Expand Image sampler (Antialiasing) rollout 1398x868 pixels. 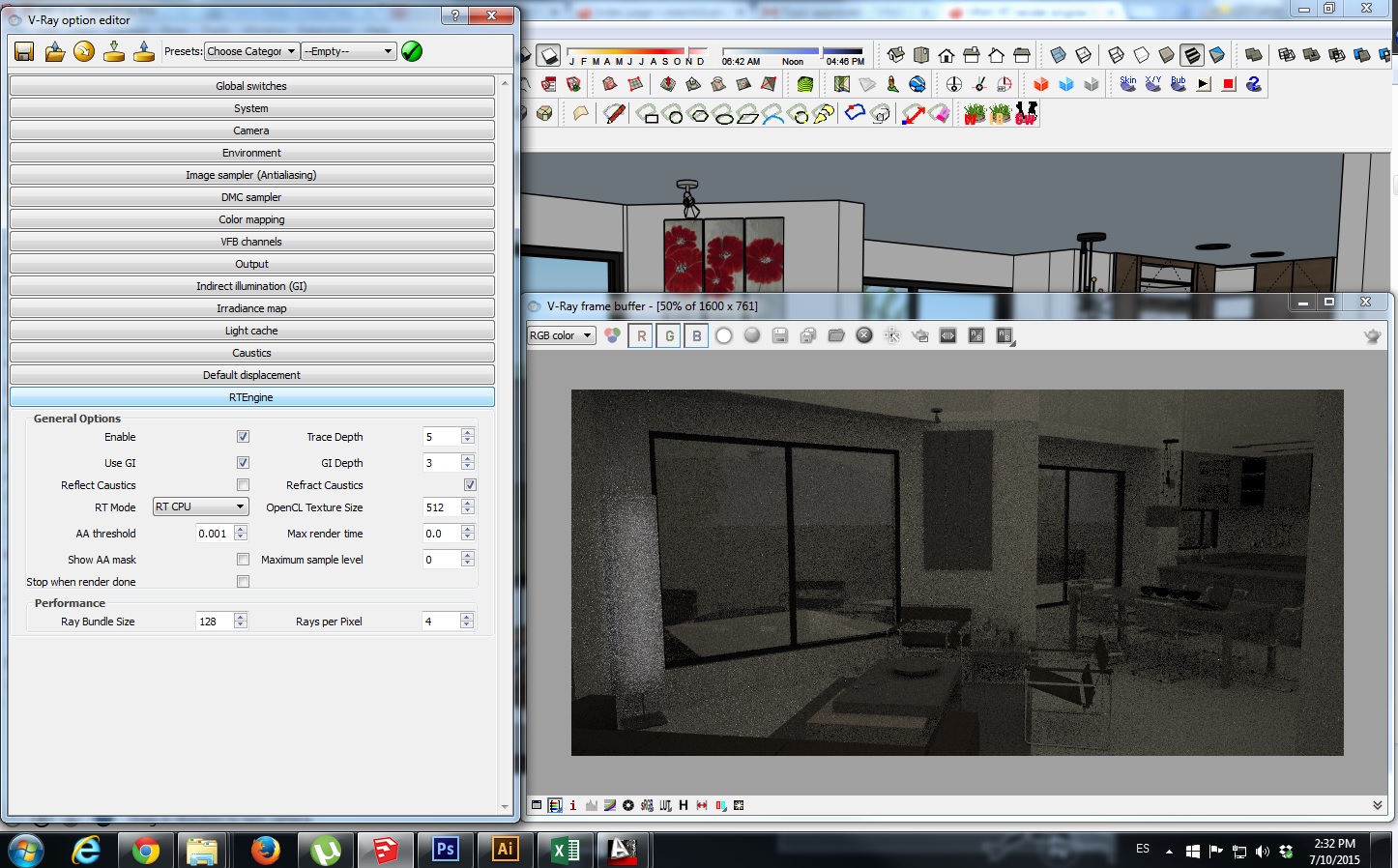tap(251, 175)
